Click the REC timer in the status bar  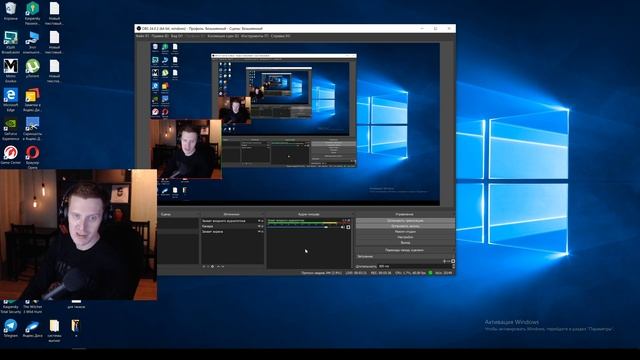pyautogui.click(x=381, y=273)
